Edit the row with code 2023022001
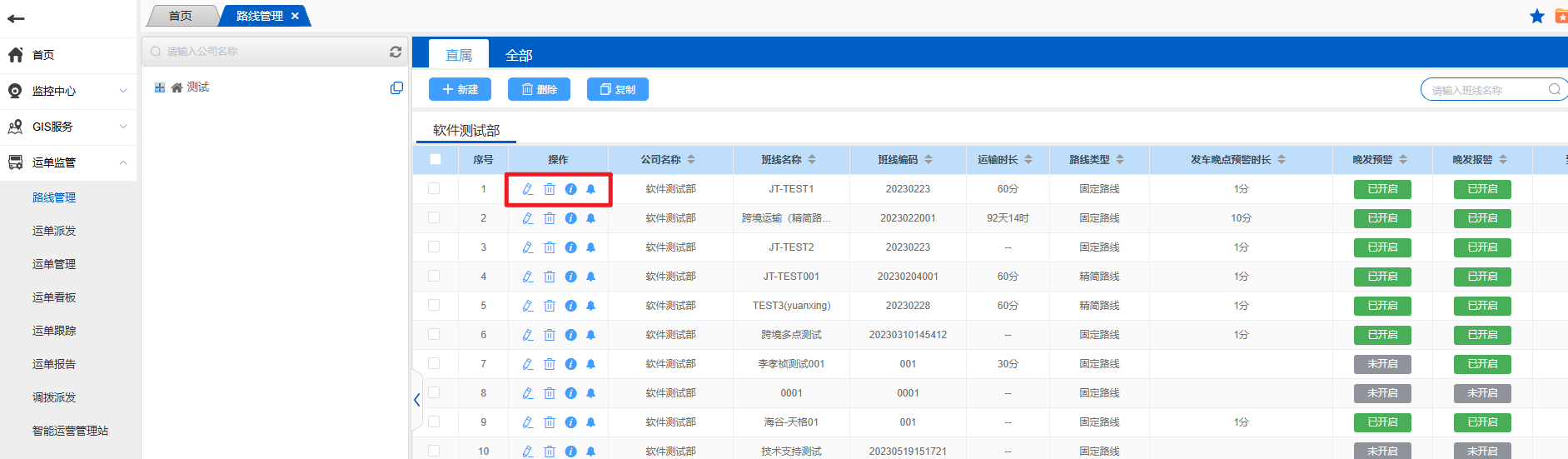Image resolution: width=1568 pixels, height=459 pixels. [x=528, y=218]
